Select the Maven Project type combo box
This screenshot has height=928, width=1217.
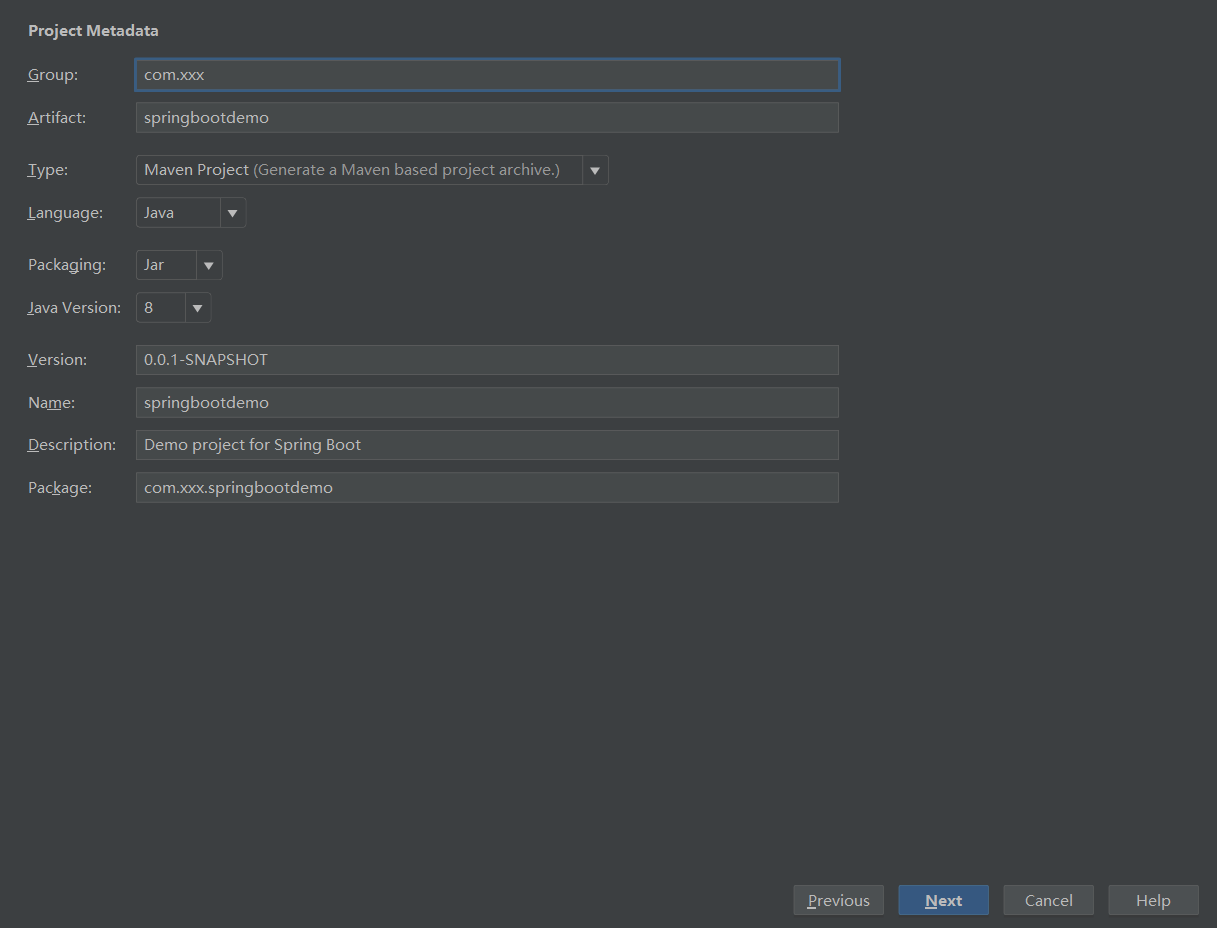pos(358,170)
